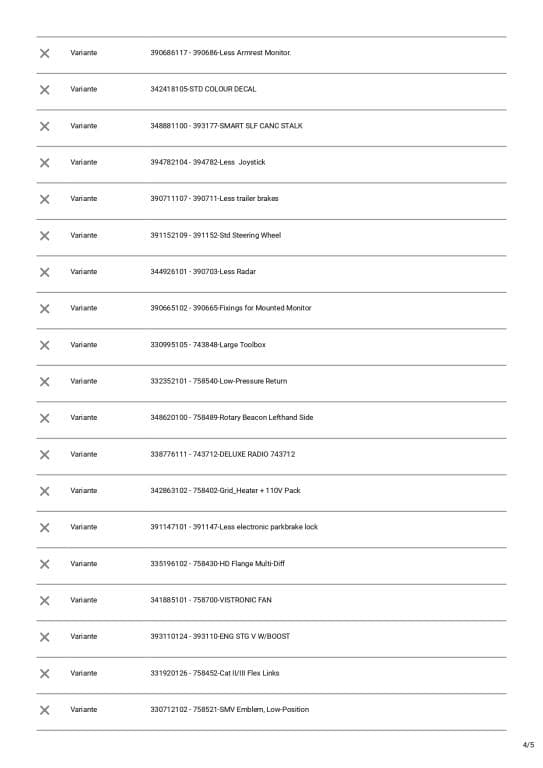Viewport: 543px width, 768px height.
Task: Select ENG STG V W/BOOST entry
Action: 220,636
